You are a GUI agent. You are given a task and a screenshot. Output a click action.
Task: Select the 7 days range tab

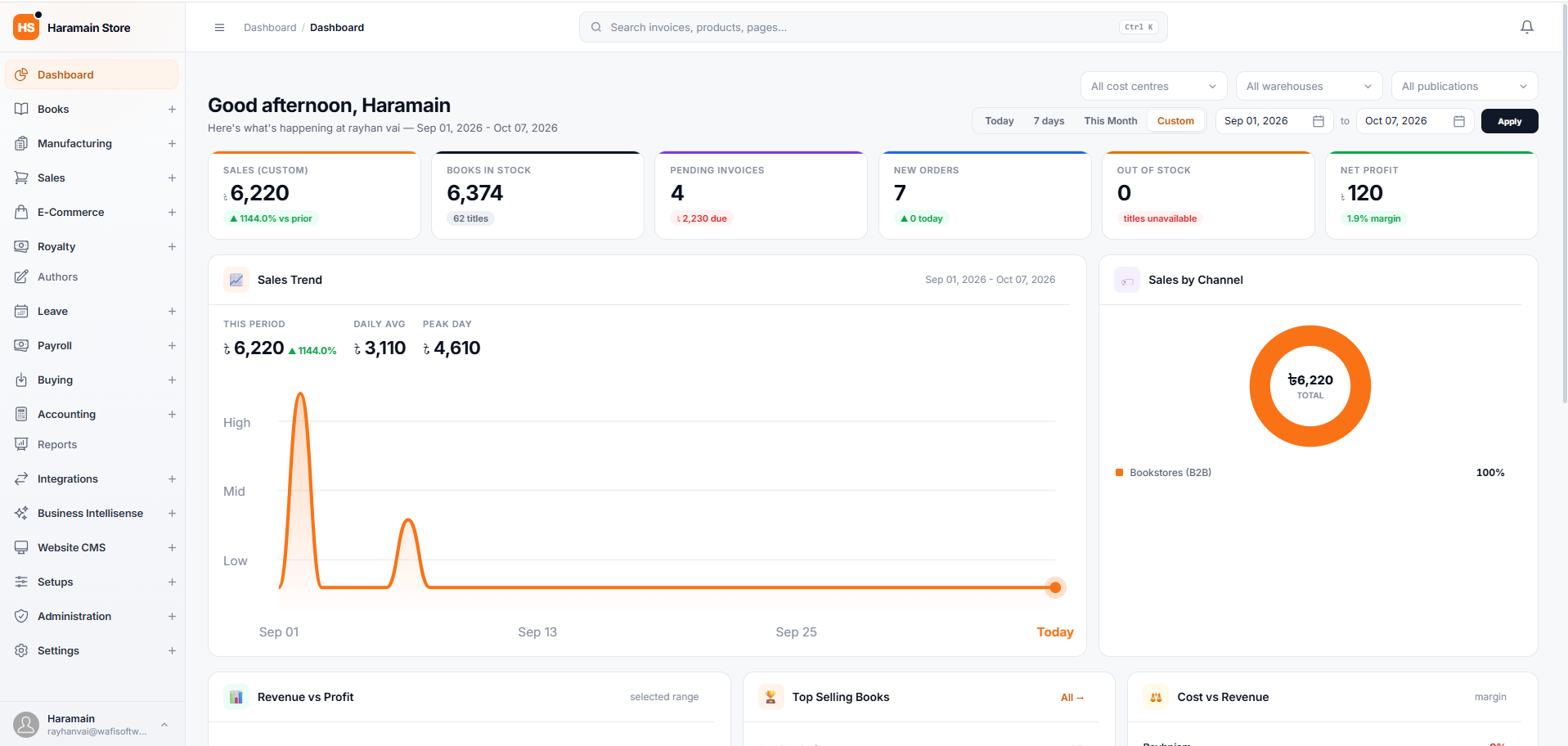click(1049, 121)
